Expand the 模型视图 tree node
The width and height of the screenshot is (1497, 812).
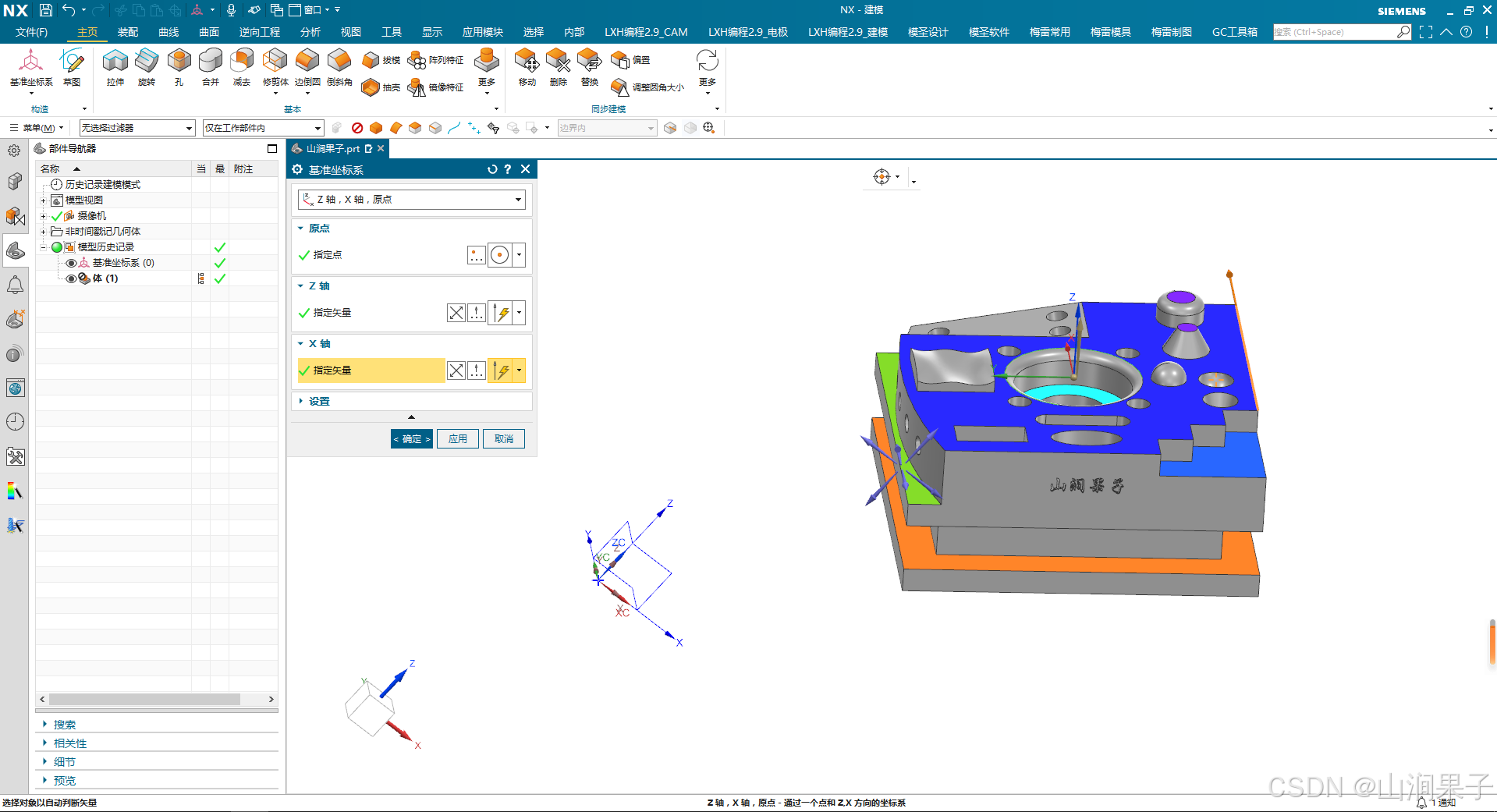[x=44, y=200]
